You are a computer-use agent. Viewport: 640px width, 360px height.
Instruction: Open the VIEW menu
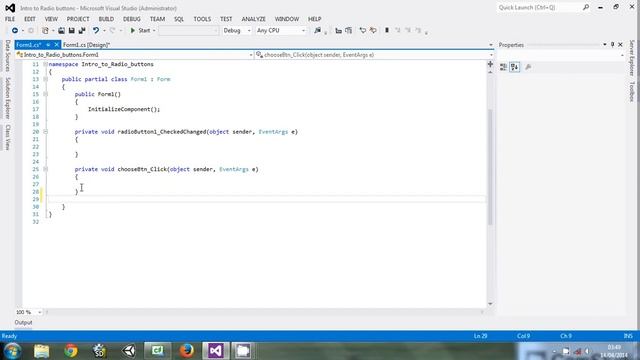point(51,19)
